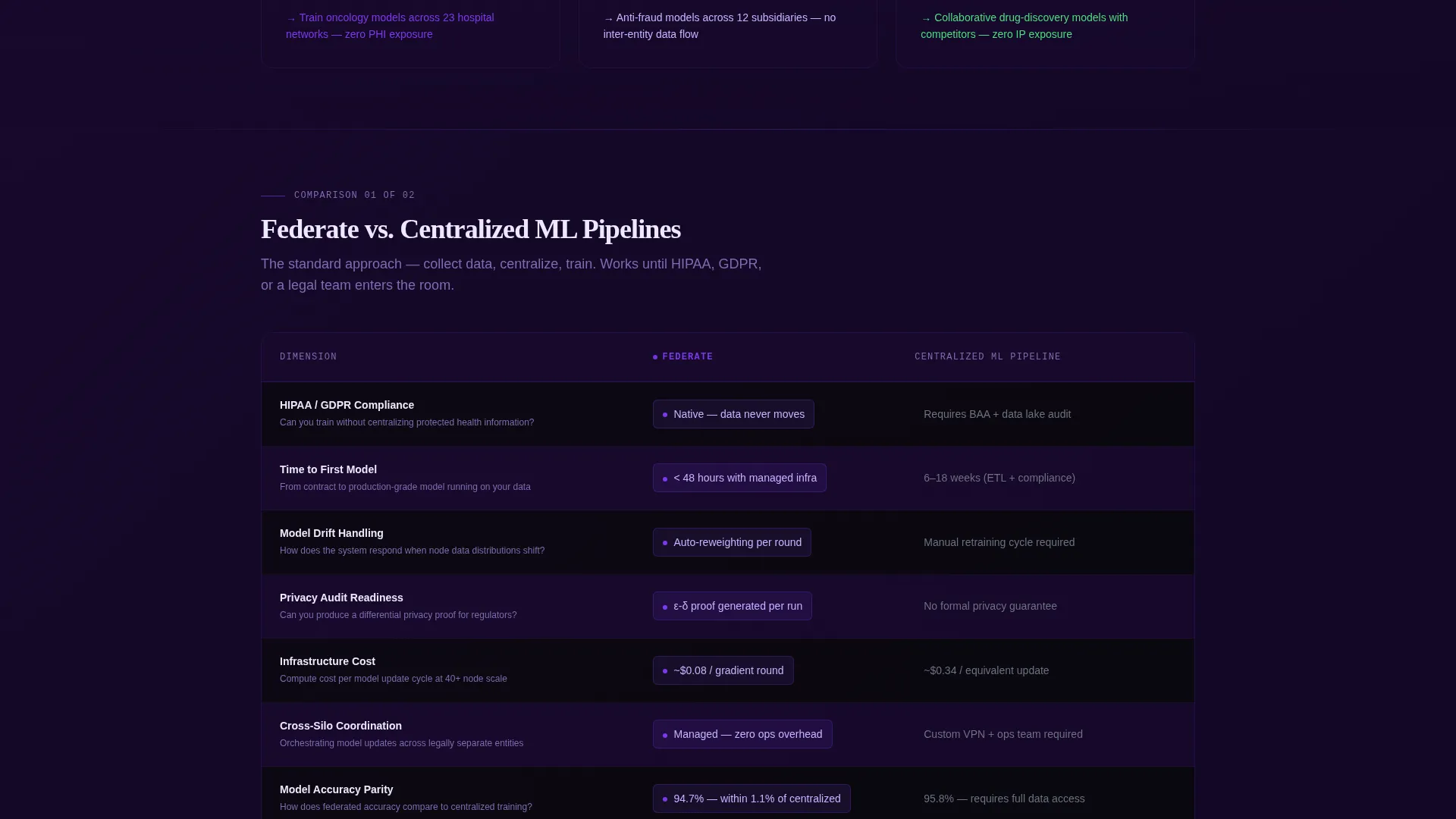Click the 'Custom VPN + ops team required' cell
This screenshot has height=819, width=1456.
pyautogui.click(x=1003, y=734)
